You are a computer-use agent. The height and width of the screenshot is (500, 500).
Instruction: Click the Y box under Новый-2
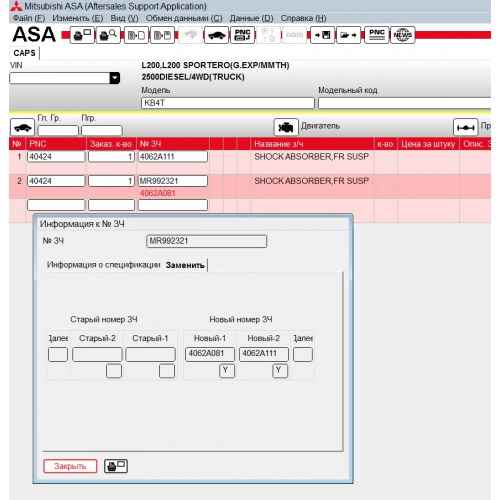280,371
